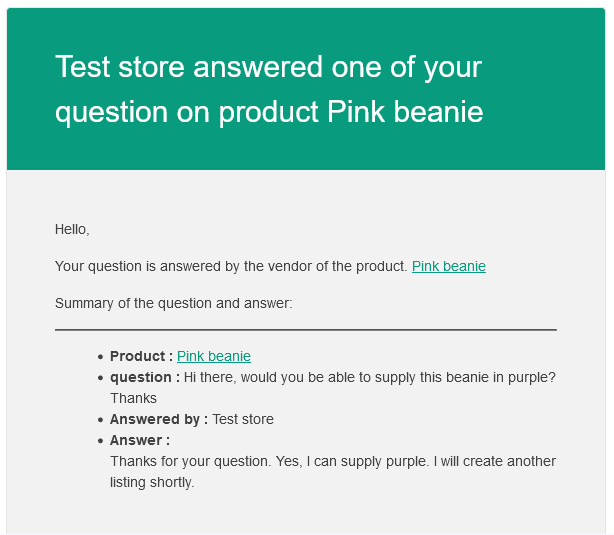
Task: Click the bullet point before question
Action: tap(101, 378)
